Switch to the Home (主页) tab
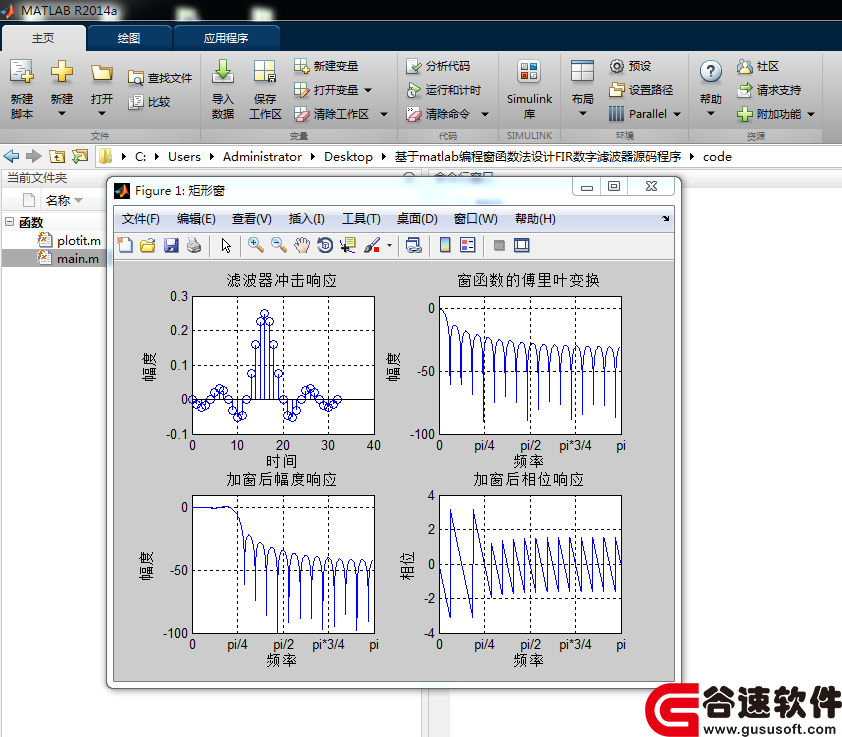The width and height of the screenshot is (842, 737). tap(43, 38)
